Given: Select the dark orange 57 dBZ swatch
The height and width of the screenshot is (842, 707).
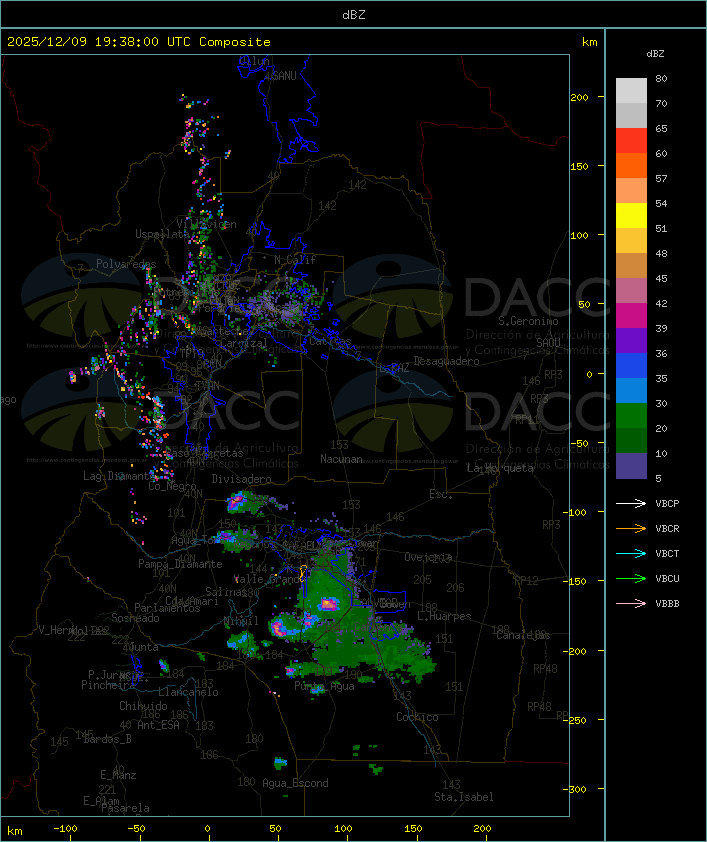Looking at the screenshot, I should (x=631, y=166).
